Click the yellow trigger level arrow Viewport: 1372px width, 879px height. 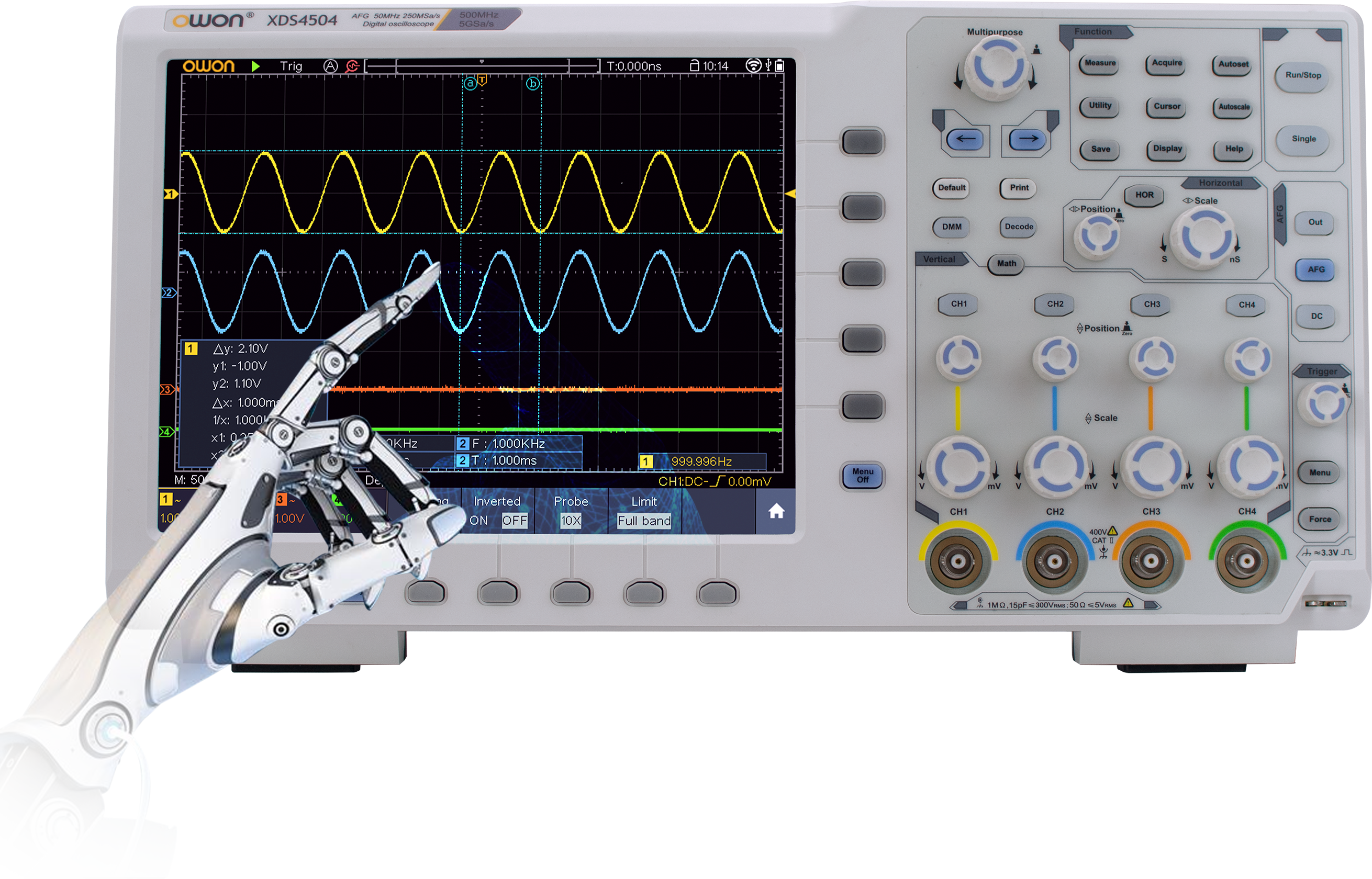(790, 195)
